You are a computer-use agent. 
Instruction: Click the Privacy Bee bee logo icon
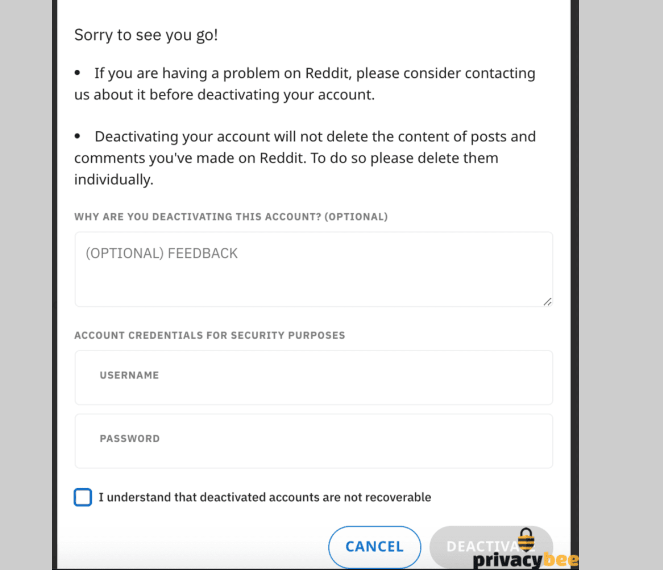526,540
